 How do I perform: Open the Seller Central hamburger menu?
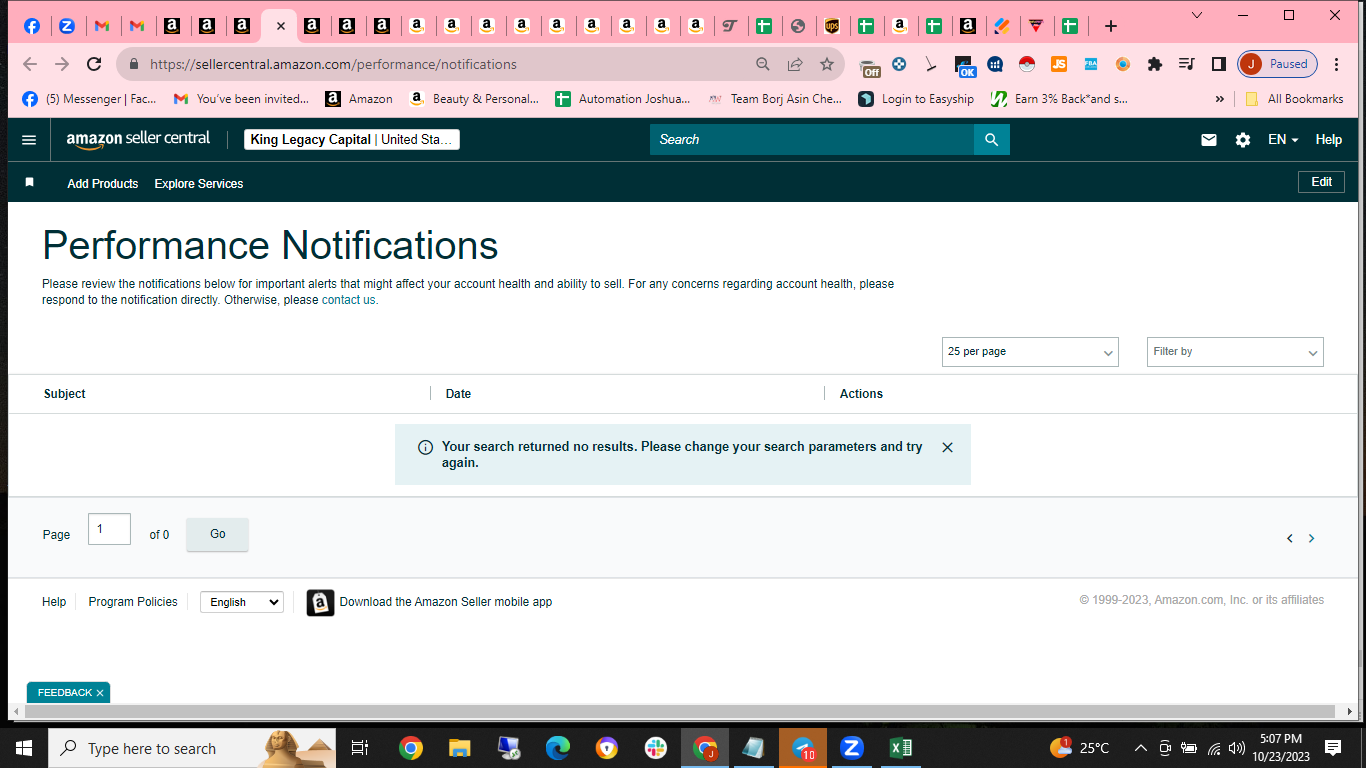pyautogui.click(x=29, y=140)
